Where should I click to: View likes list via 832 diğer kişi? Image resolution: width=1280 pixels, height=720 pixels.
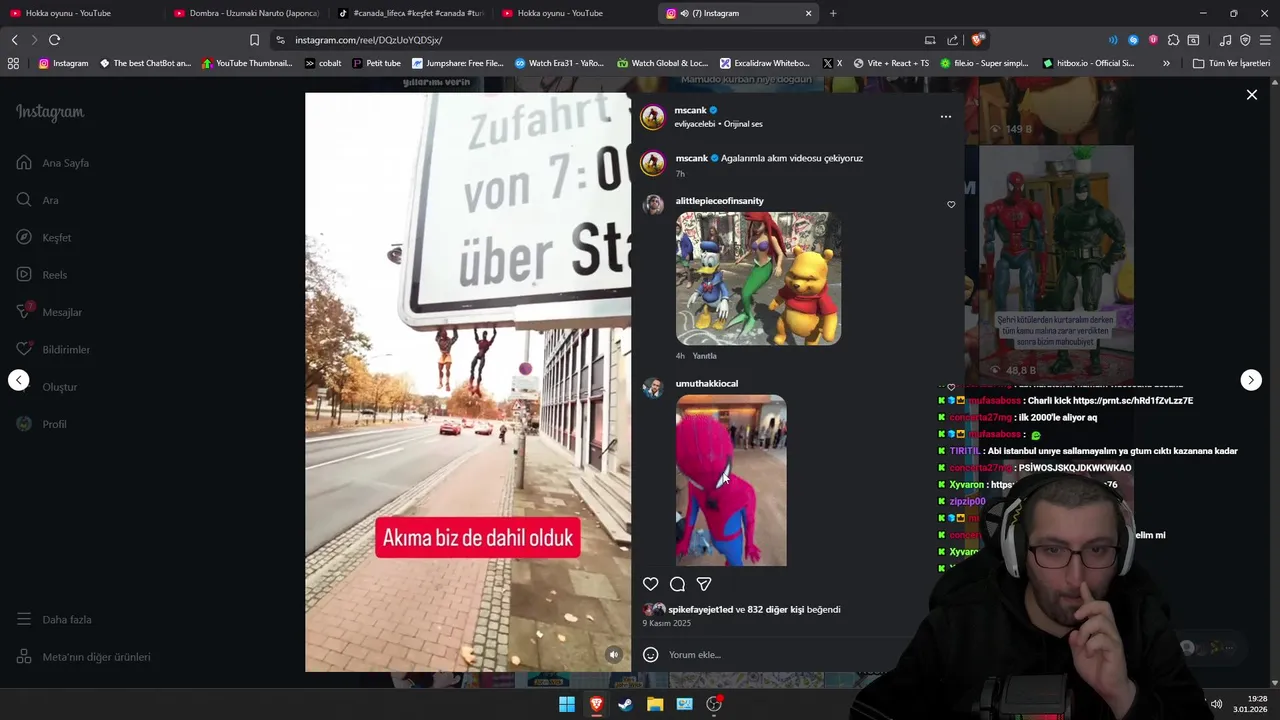point(775,609)
